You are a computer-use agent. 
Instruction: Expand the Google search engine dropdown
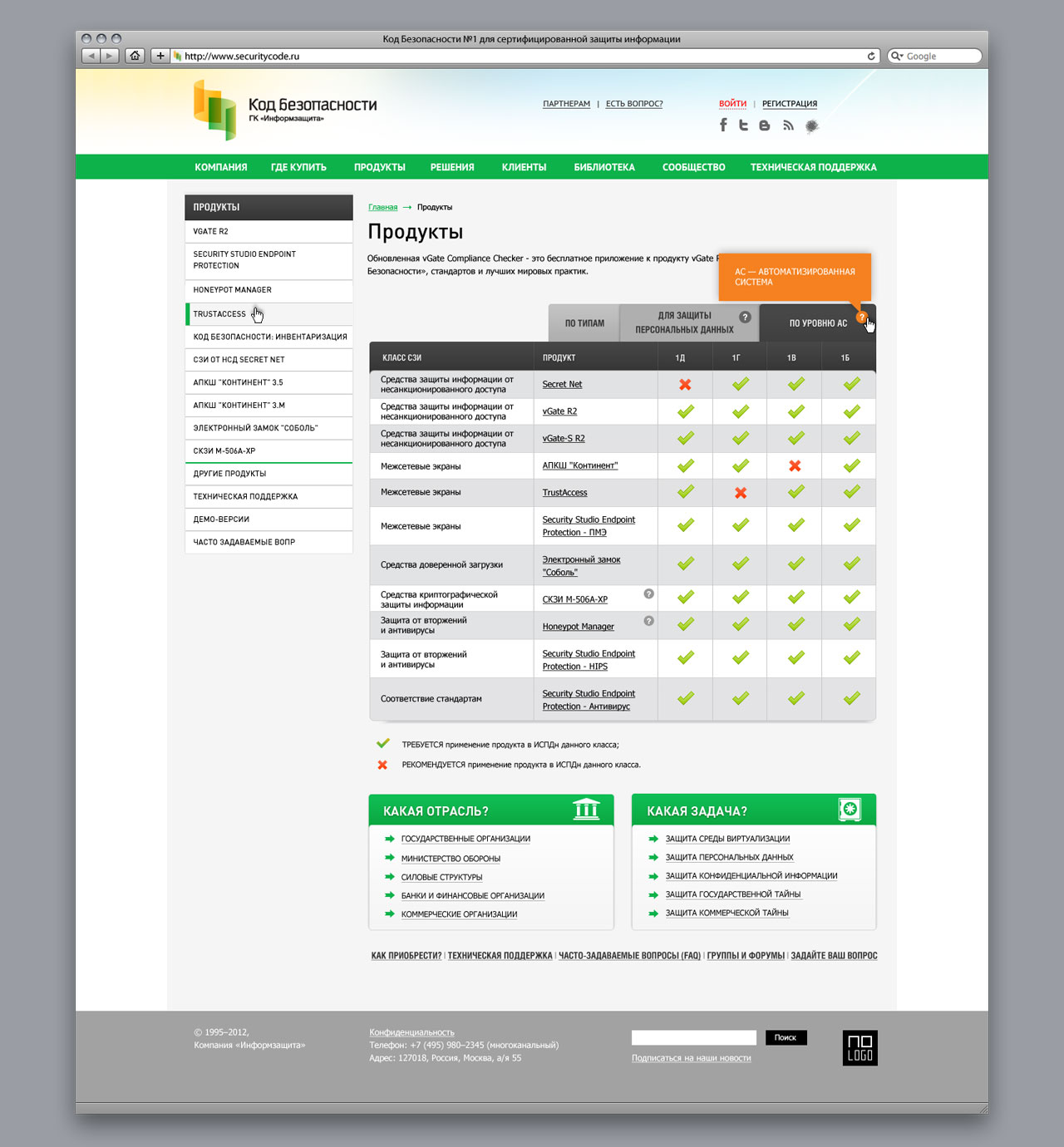896,57
